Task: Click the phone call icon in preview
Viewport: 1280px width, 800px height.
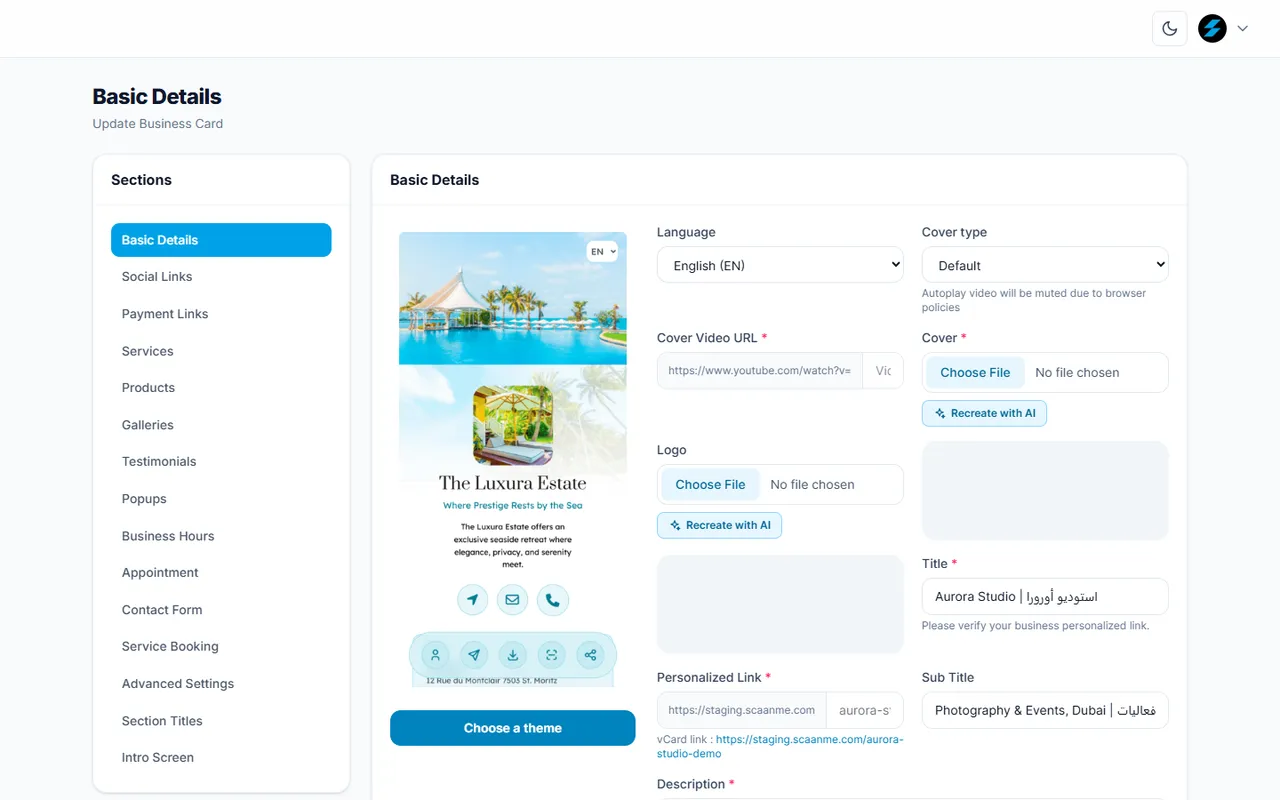Action: coord(553,600)
